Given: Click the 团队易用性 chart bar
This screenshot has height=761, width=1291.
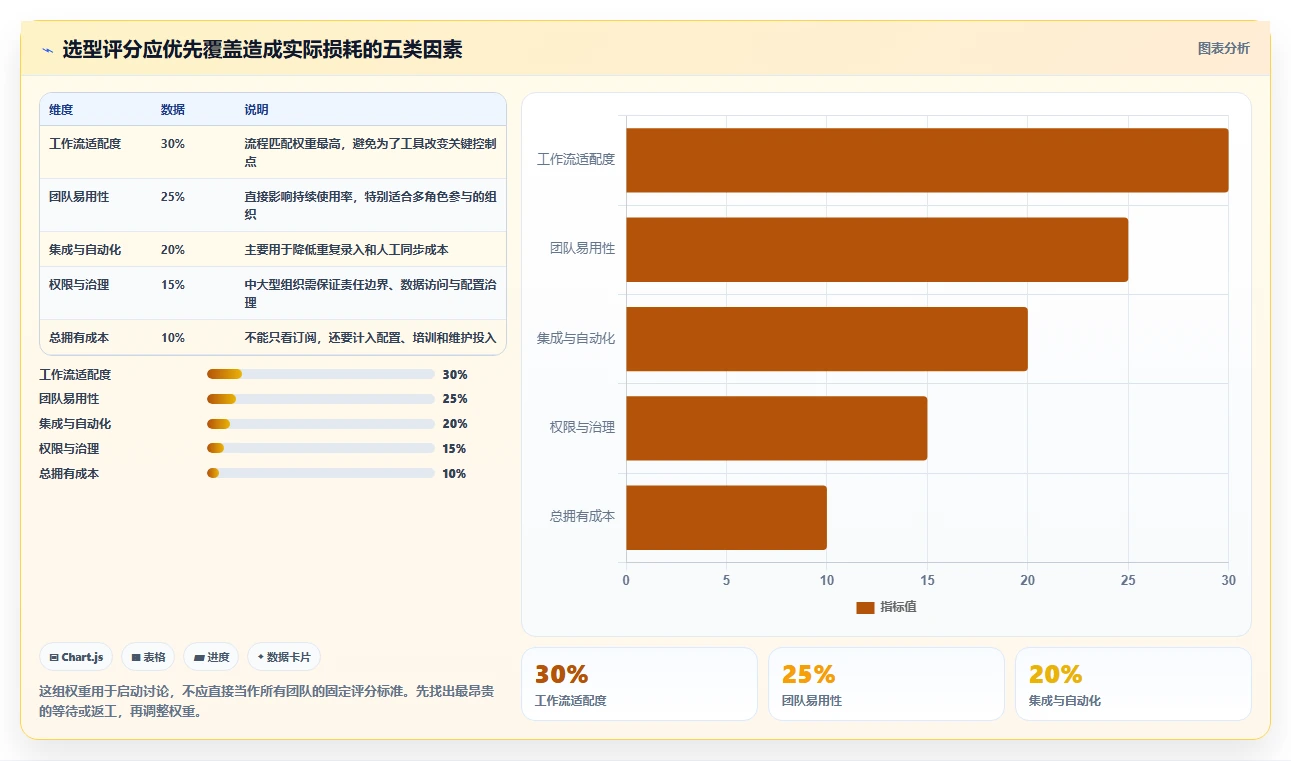Looking at the screenshot, I should 877,249.
